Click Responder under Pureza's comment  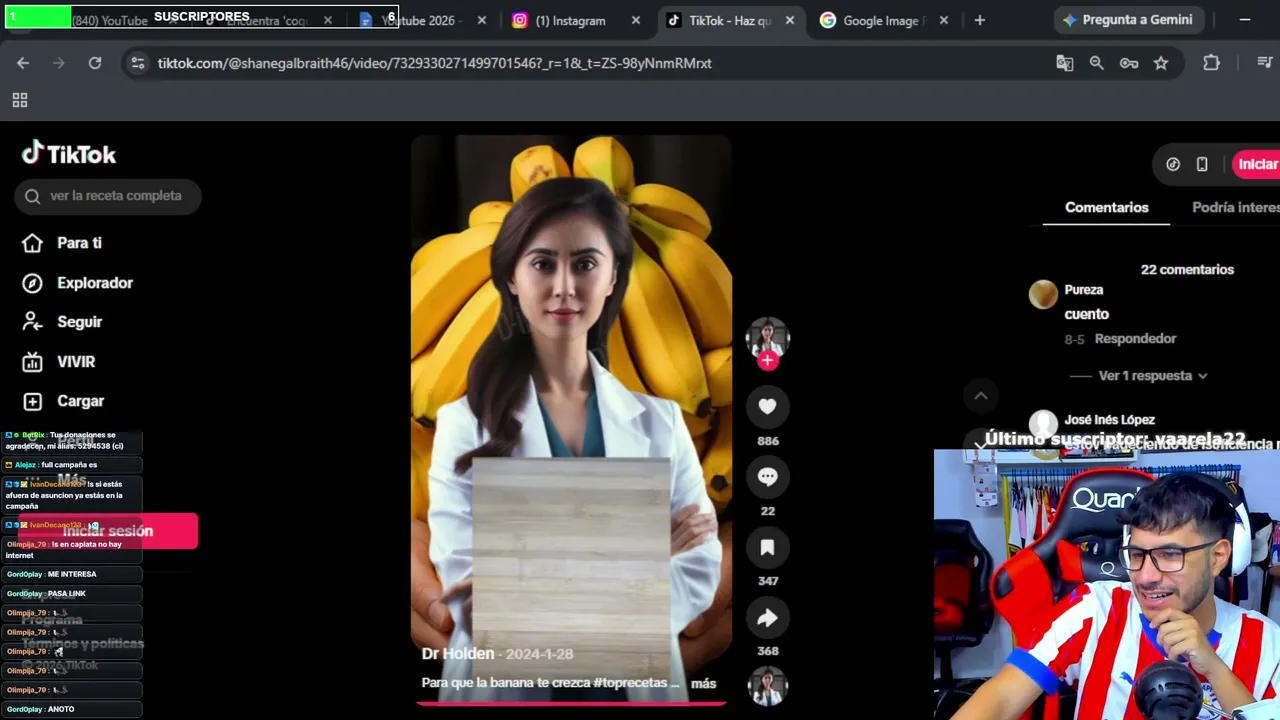[x=1135, y=339]
